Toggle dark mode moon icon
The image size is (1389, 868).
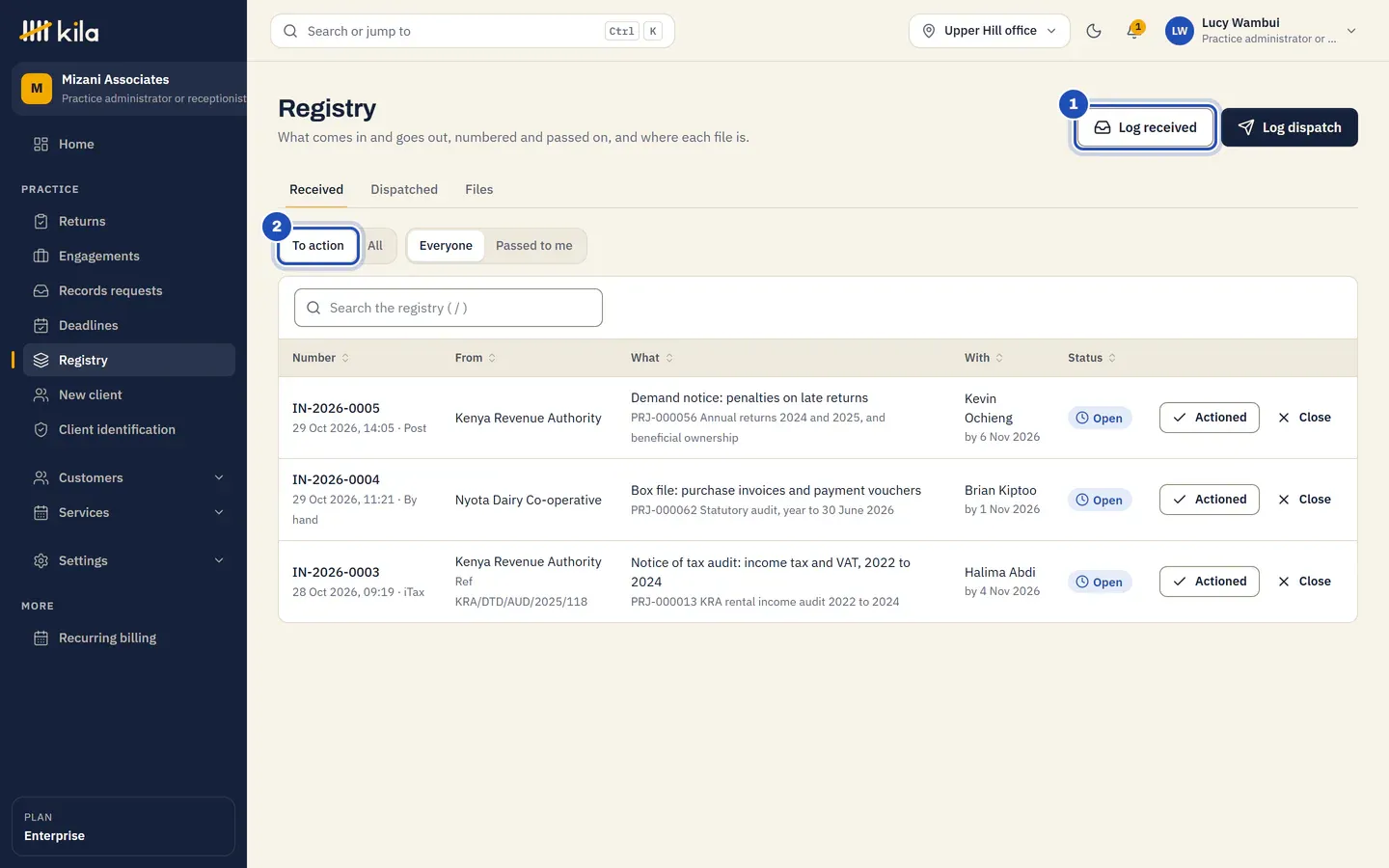[x=1094, y=31]
